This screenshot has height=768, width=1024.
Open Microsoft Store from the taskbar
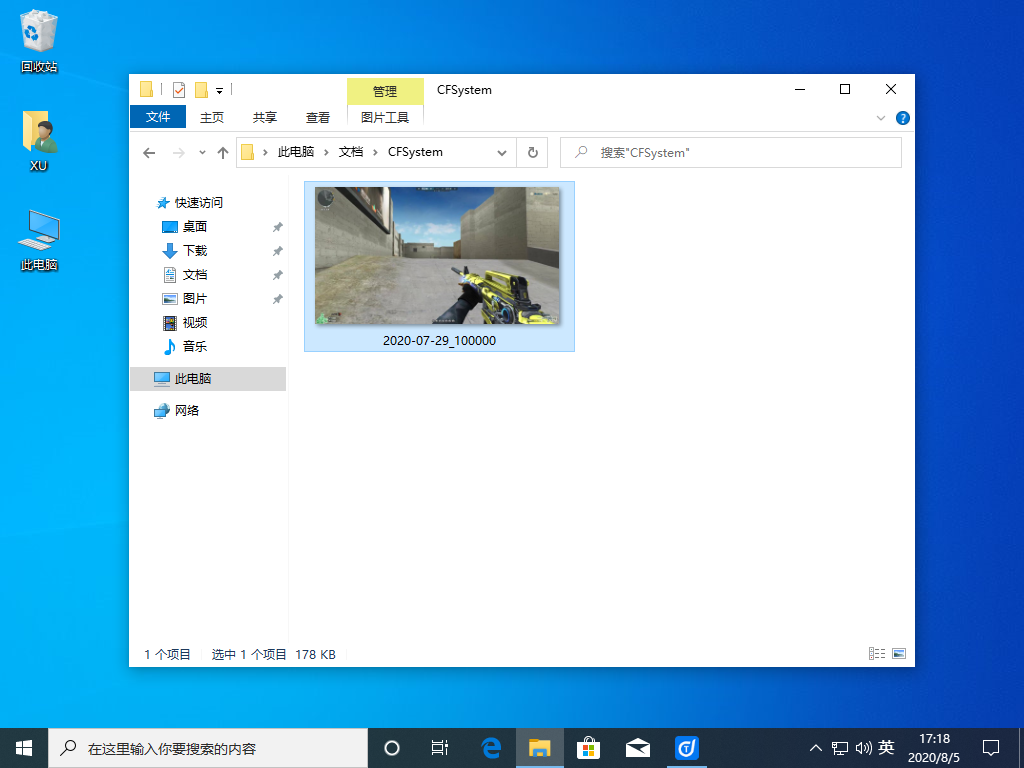click(x=588, y=747)
